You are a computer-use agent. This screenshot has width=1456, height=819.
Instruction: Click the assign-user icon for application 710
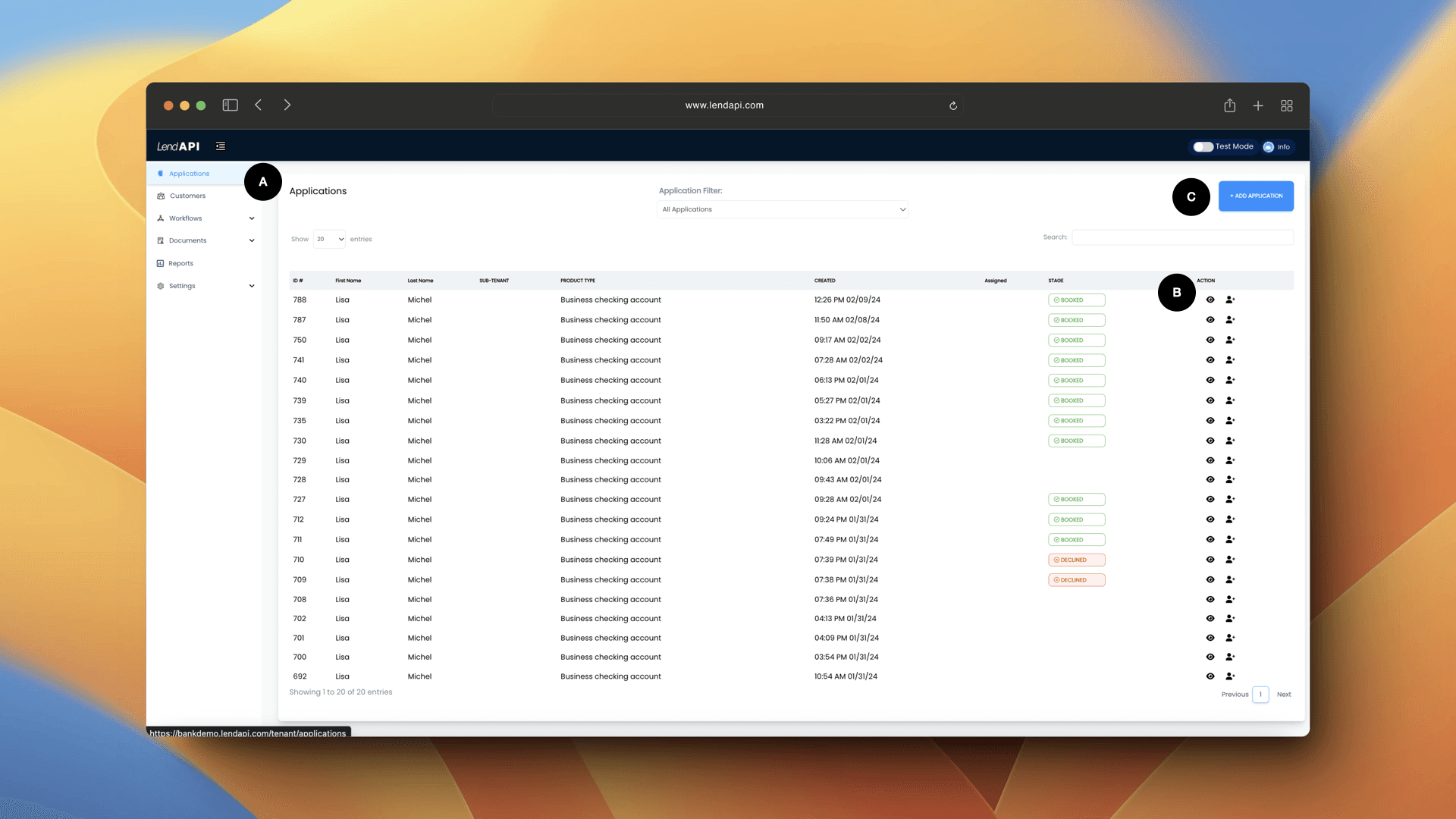point(1230,560)
